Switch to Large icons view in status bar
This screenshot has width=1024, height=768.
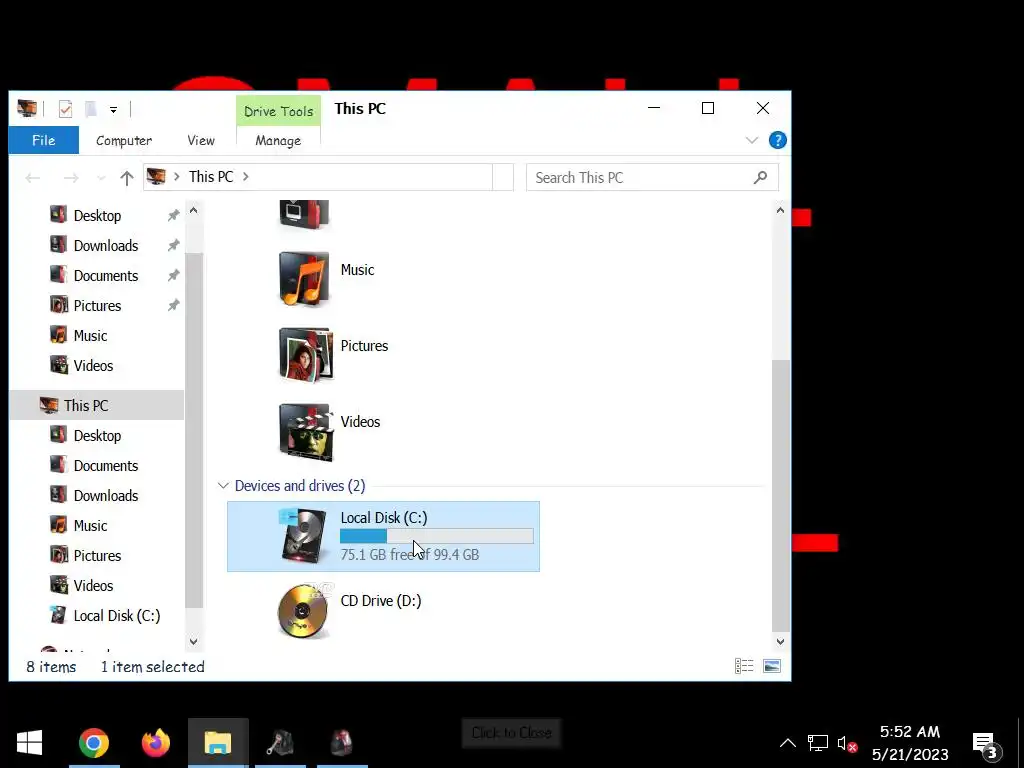(x=772, y=666)
